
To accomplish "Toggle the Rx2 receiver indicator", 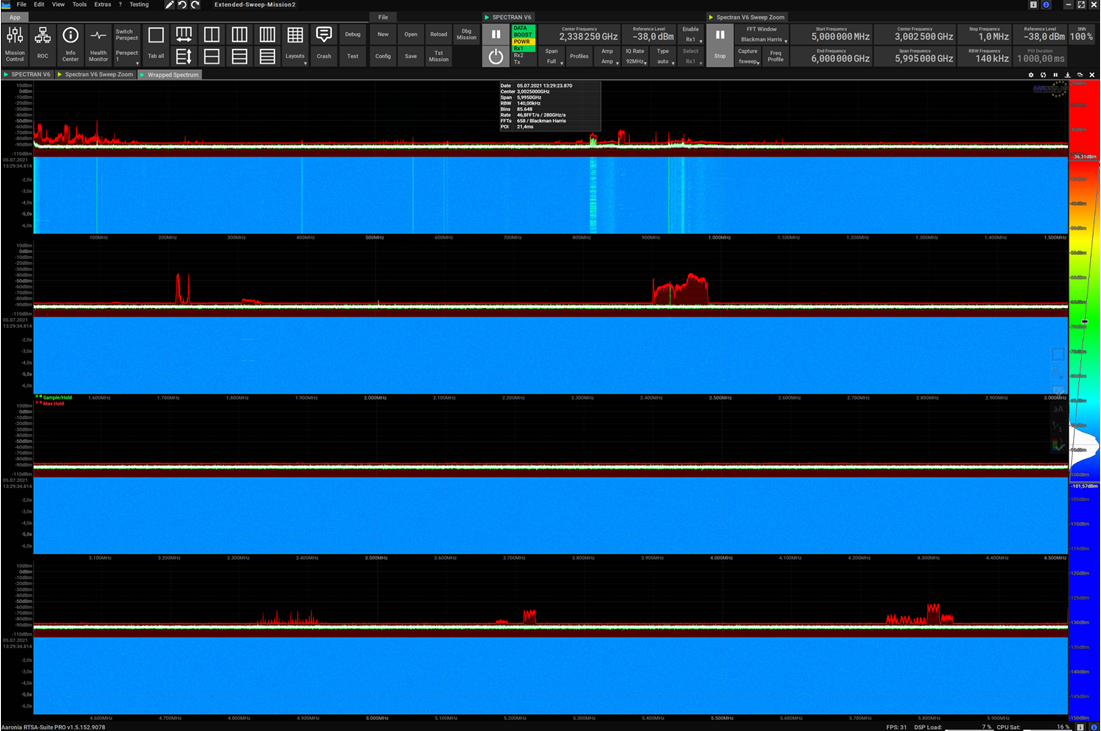I will (523, 55).
